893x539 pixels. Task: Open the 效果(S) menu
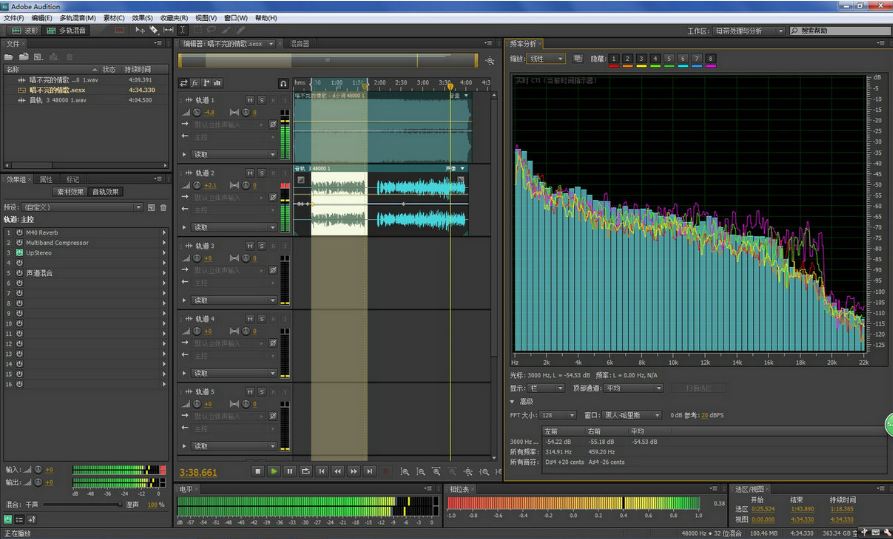[x=142, y=18]
